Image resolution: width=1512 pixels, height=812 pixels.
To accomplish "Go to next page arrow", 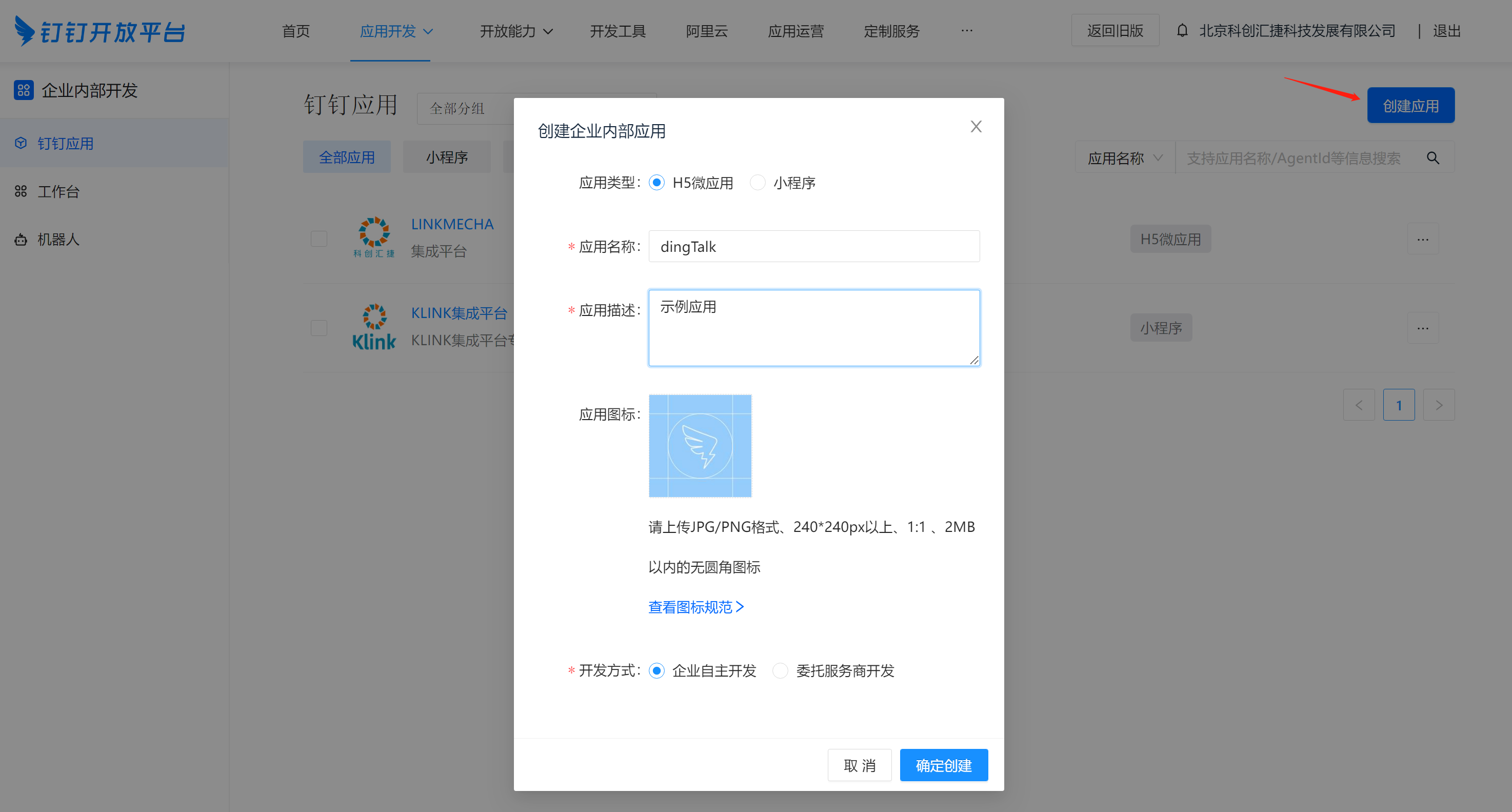I will (x=1439, y=405).
